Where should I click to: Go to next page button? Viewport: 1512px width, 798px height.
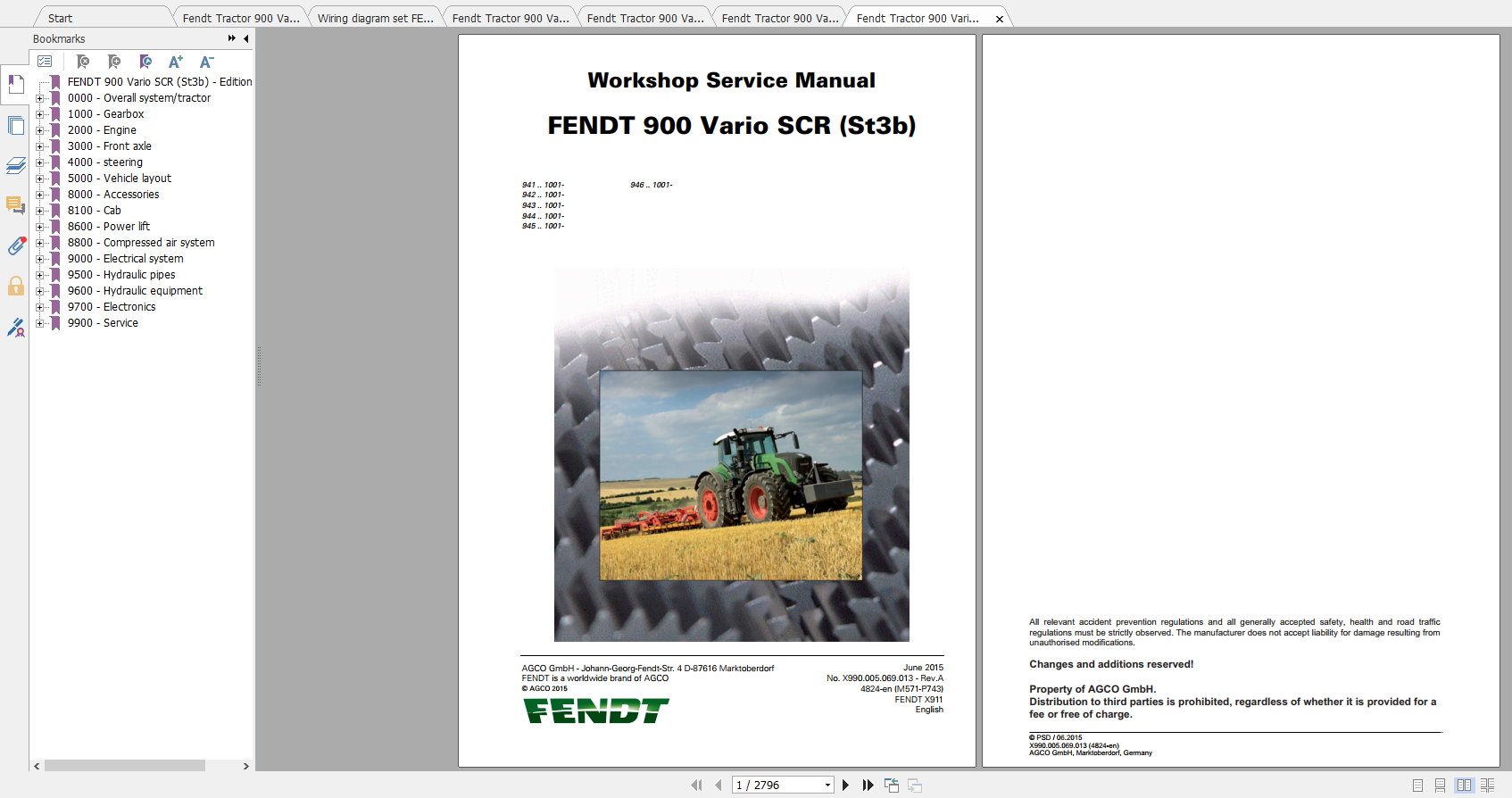[x=845, y=785]
